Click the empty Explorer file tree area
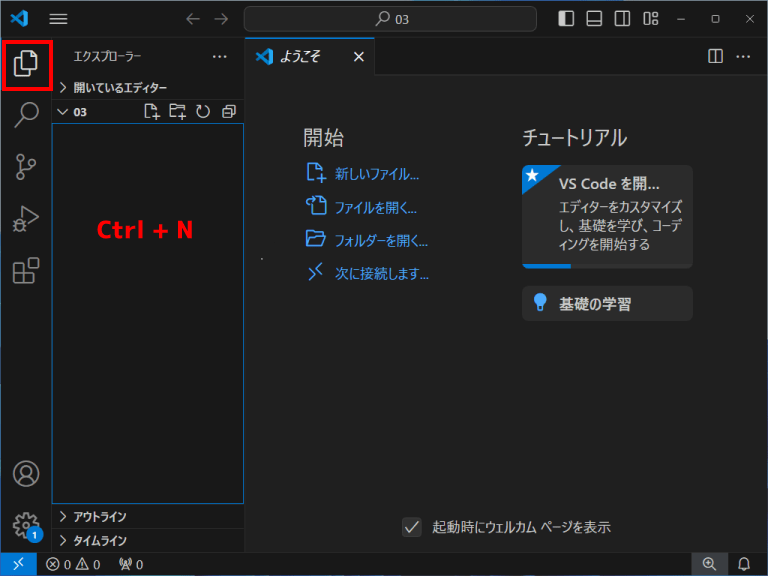This screenshot has width=768, height=576. (x=147, y=313)
